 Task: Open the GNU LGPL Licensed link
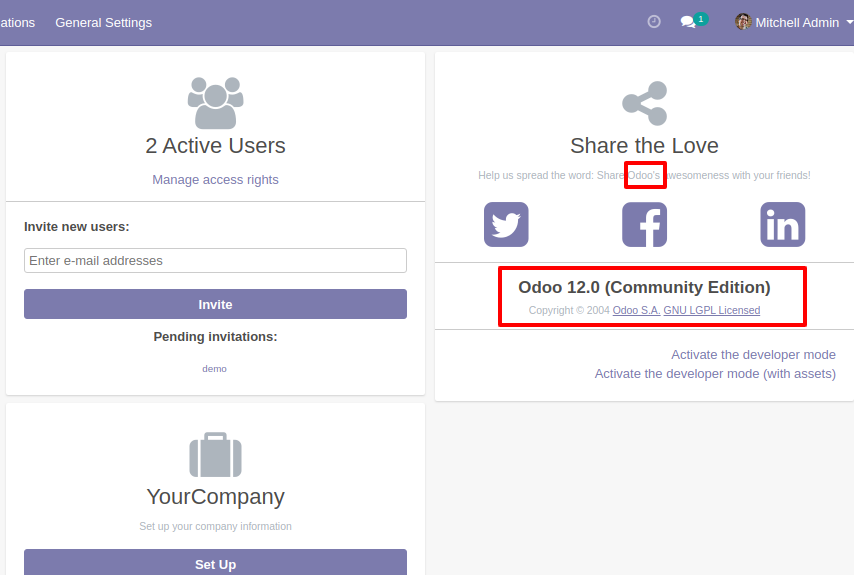711,311
